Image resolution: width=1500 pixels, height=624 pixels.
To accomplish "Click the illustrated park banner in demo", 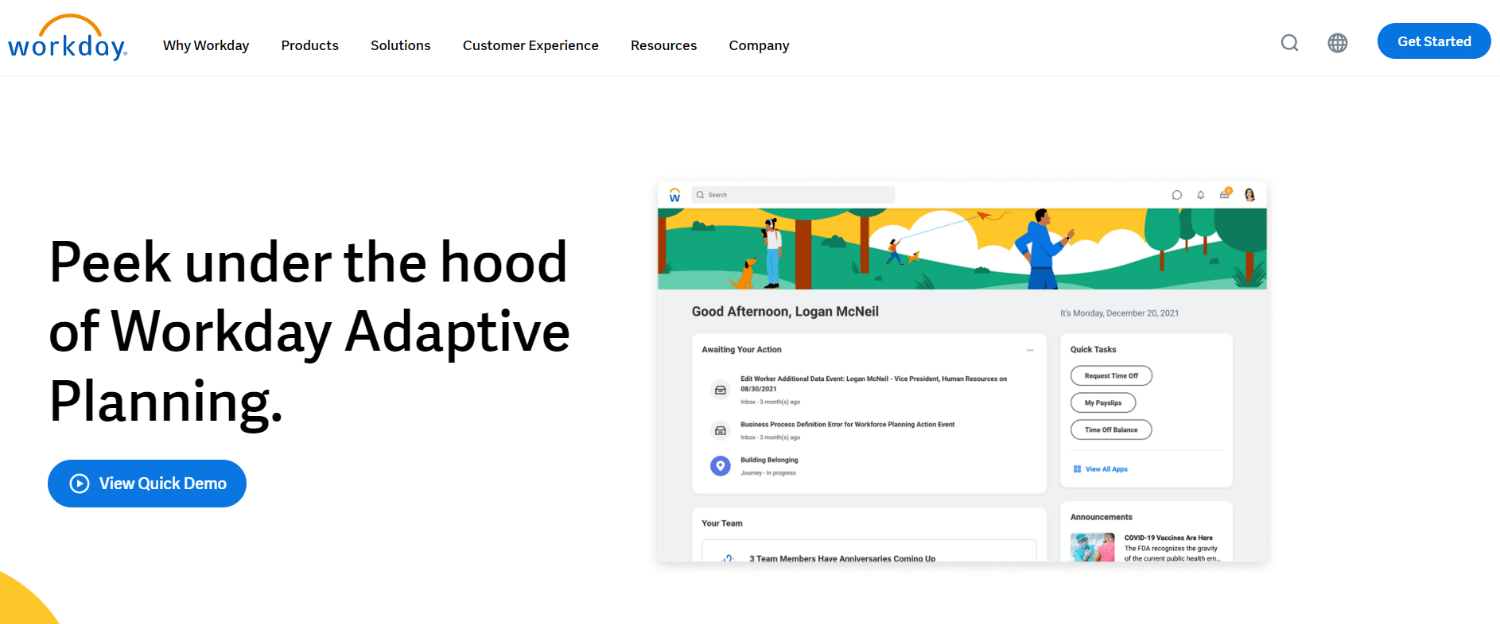I will 962,249.
